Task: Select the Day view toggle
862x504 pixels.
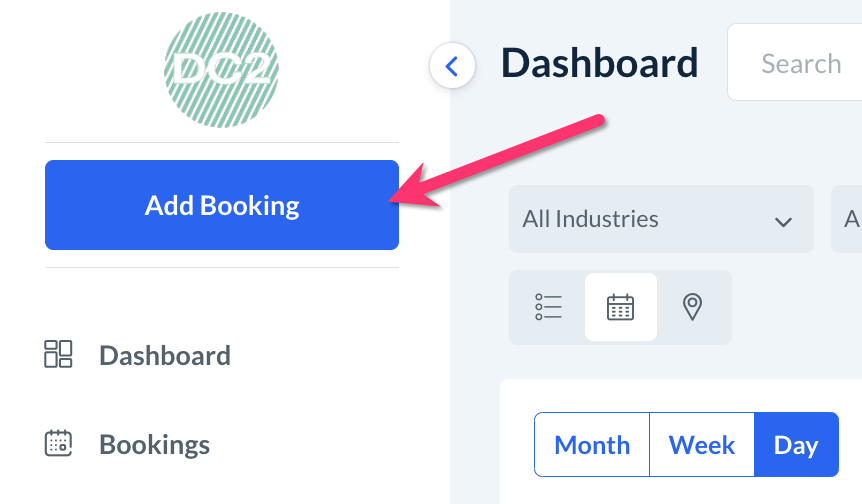Action: coord(796,445)
